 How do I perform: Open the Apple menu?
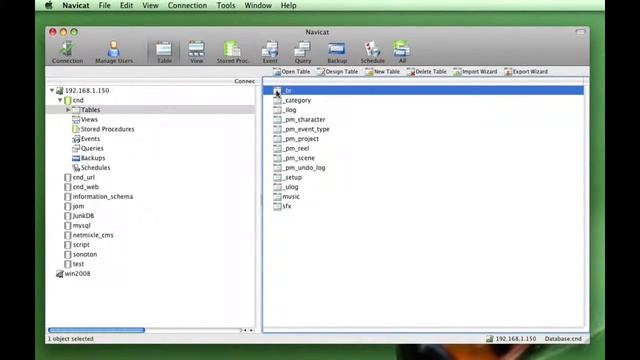(x=49, y=5)
